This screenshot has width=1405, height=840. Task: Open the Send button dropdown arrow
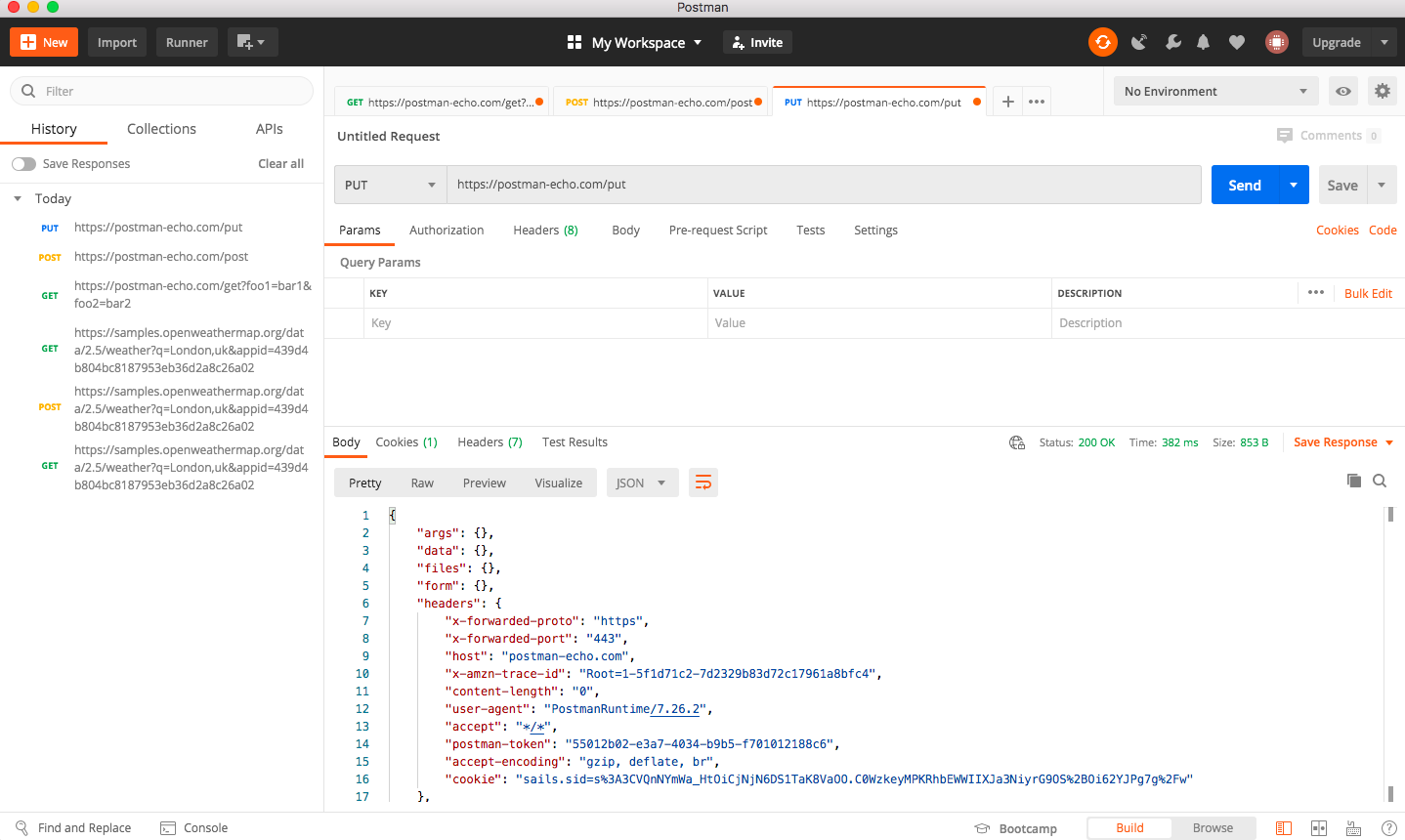[x=1293, y=185]
